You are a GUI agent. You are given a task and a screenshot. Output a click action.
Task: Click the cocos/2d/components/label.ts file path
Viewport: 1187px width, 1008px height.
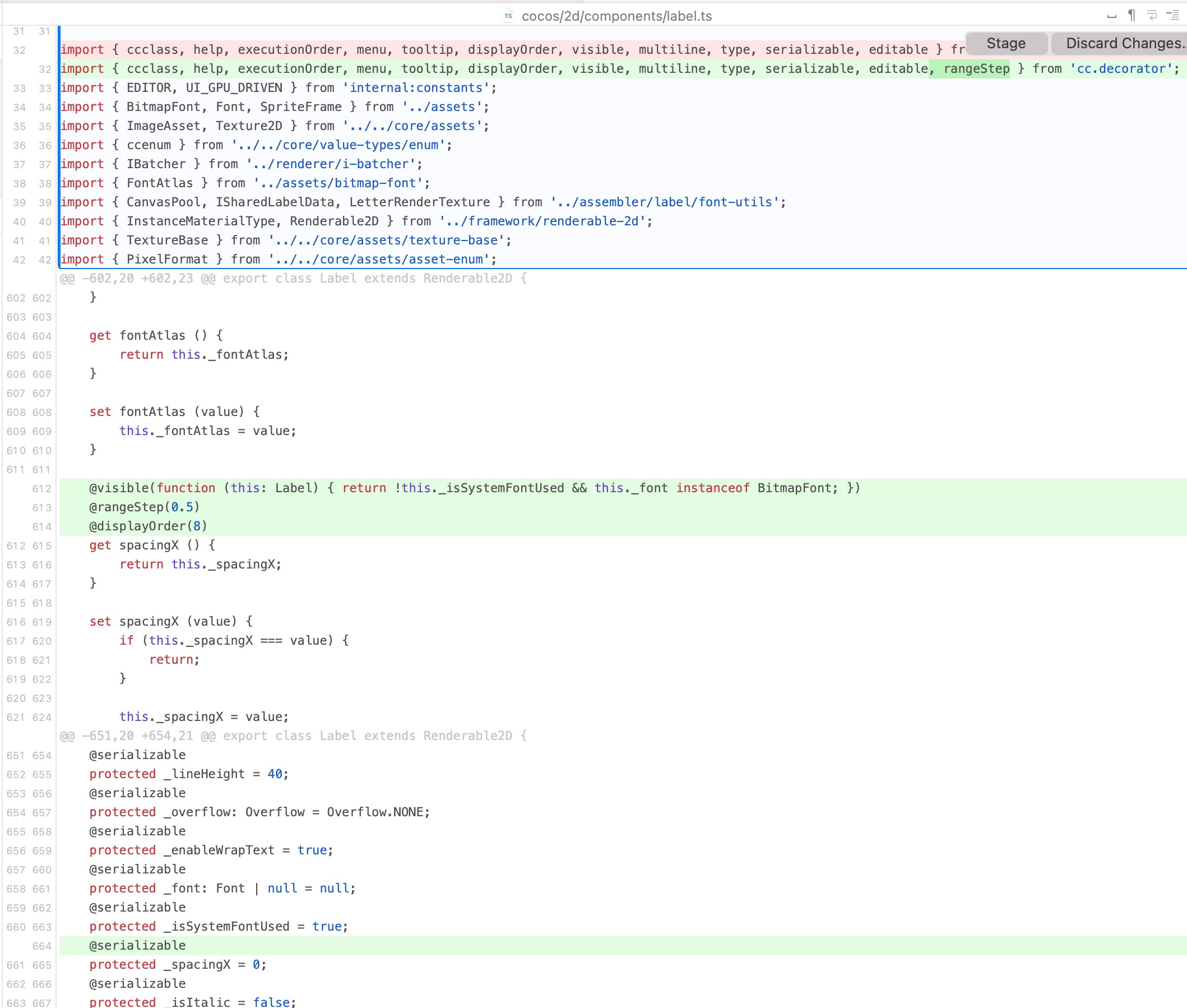tap(616, 16)
